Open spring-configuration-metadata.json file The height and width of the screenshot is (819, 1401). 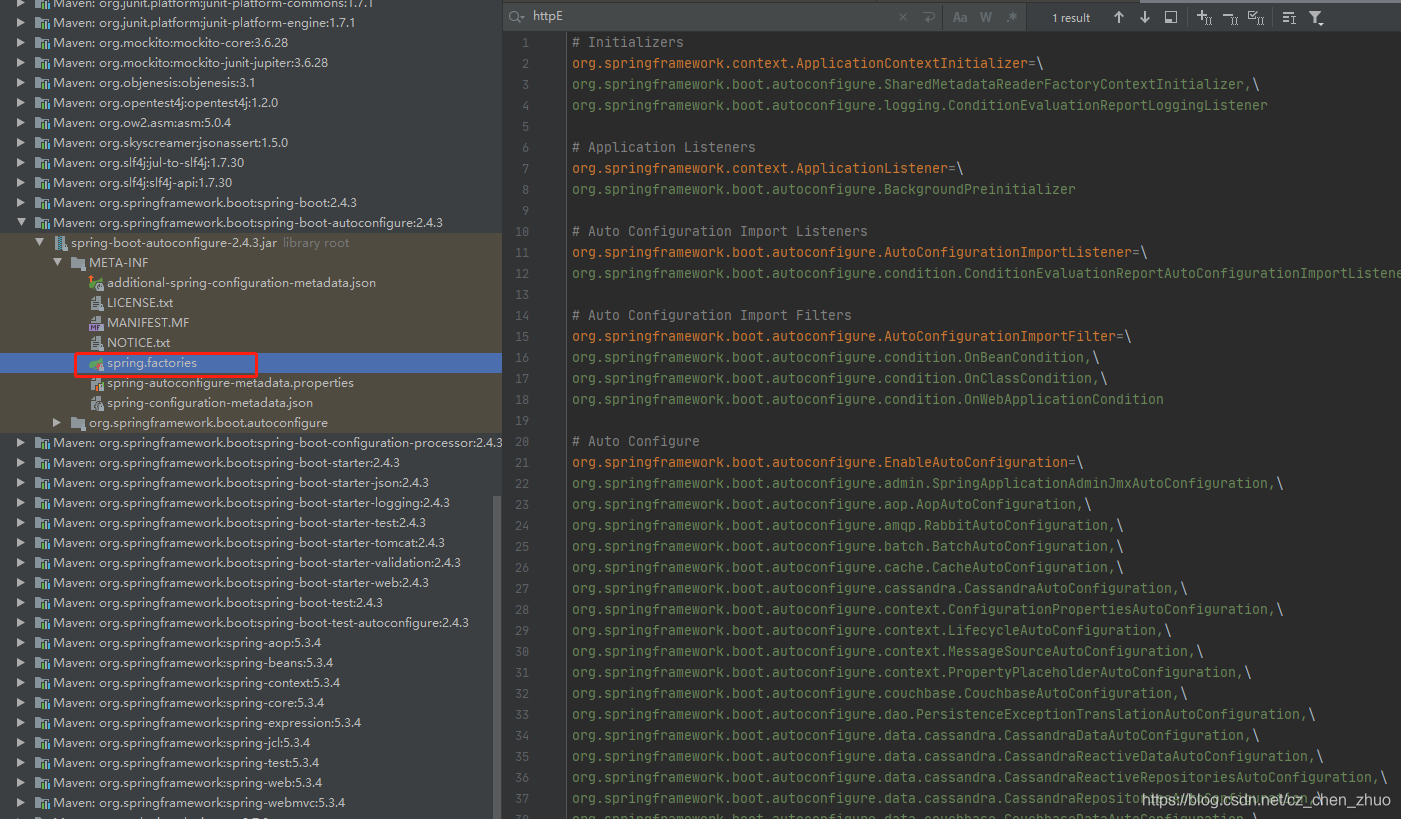point(210,403)
